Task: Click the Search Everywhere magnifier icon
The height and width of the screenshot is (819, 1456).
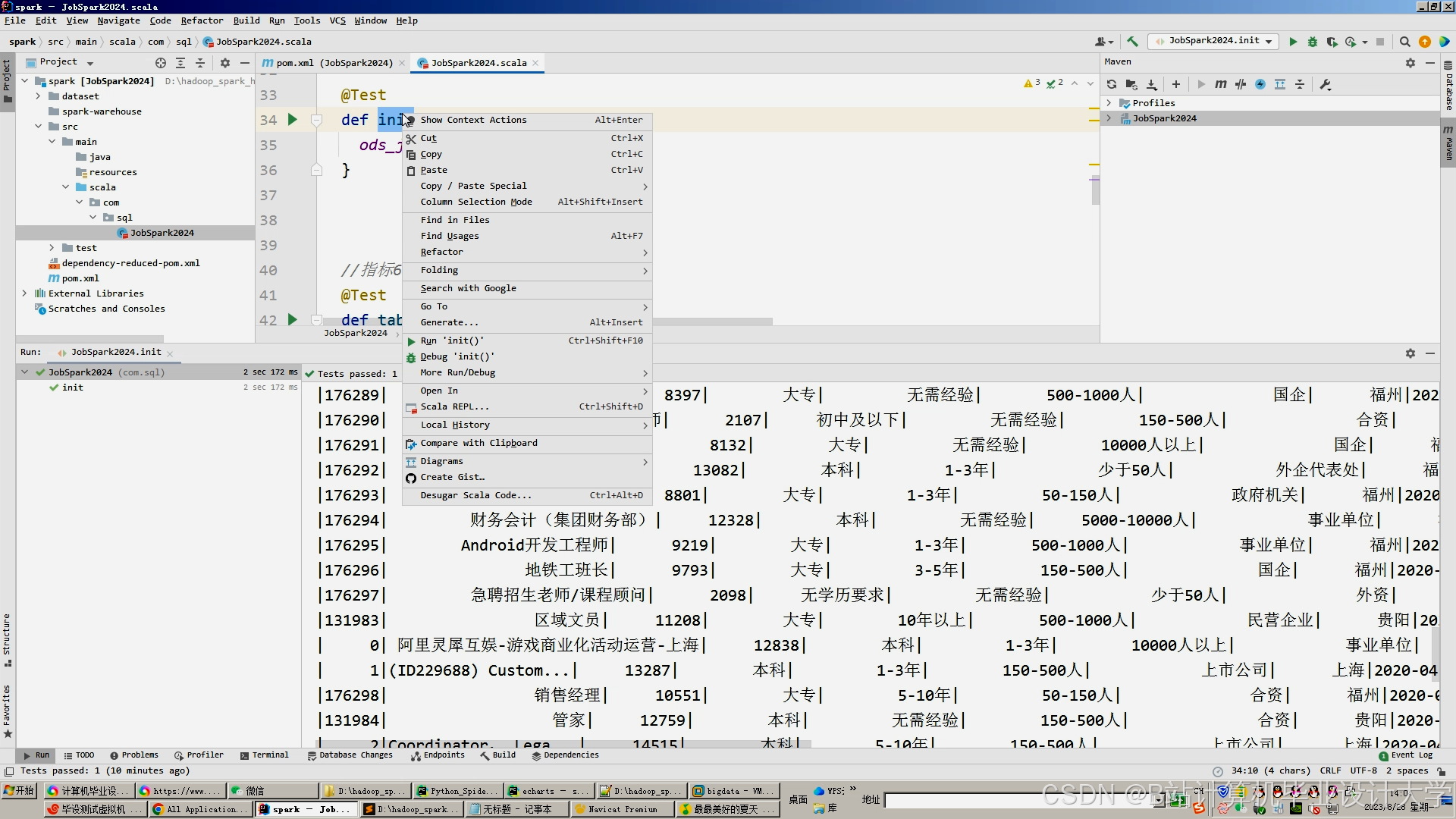Action: tap(1404, 42)
